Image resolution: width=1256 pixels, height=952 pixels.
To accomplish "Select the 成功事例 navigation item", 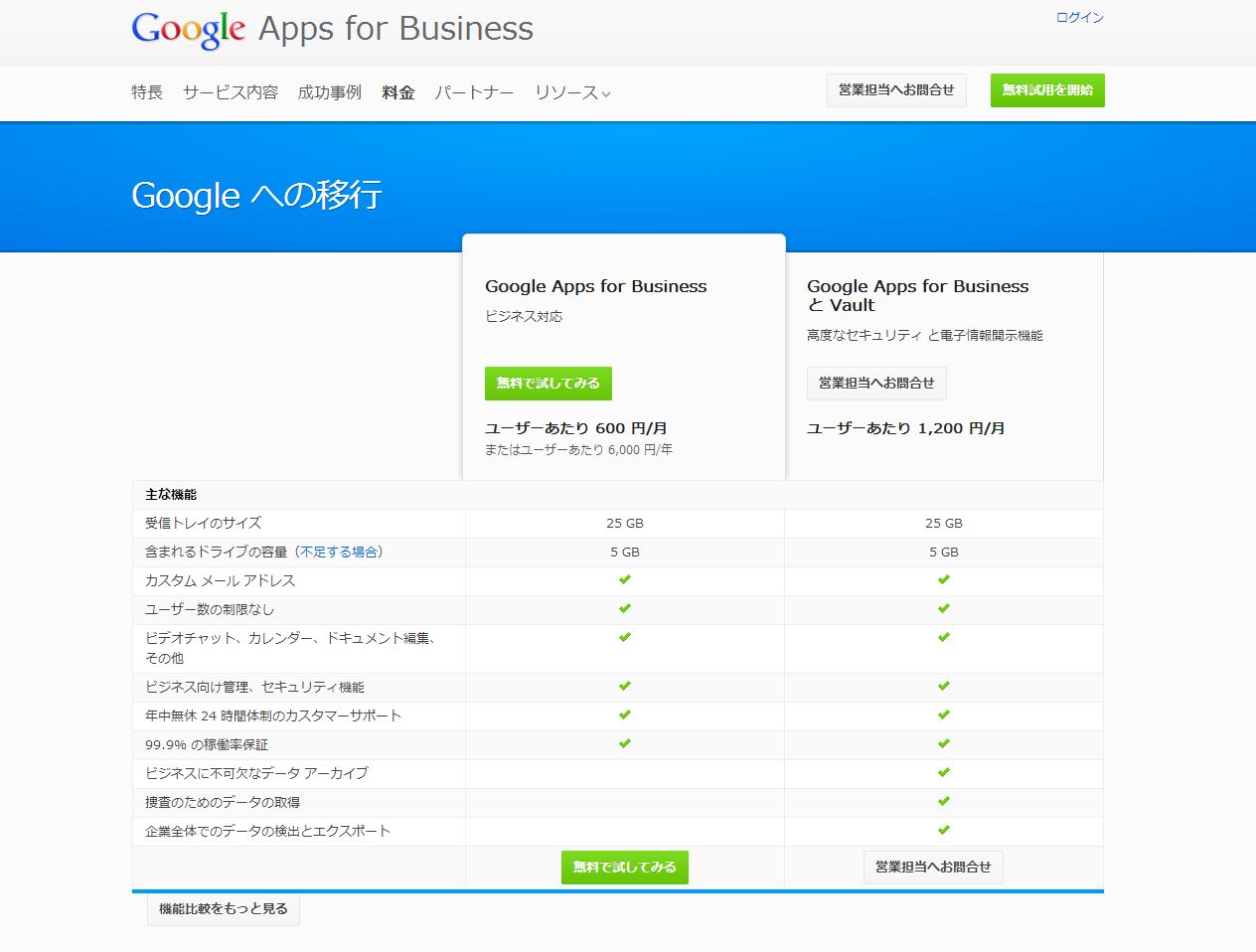I will tap(330, 92).
